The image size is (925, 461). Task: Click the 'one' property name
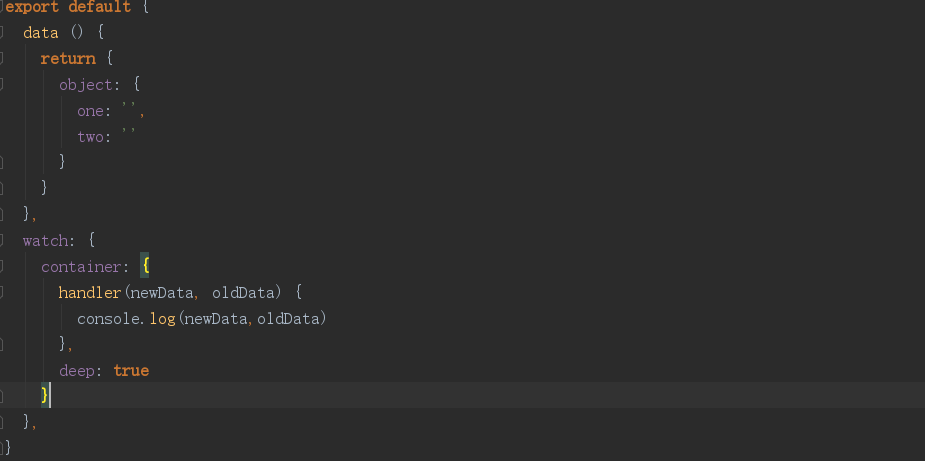(x=90, y=111)
